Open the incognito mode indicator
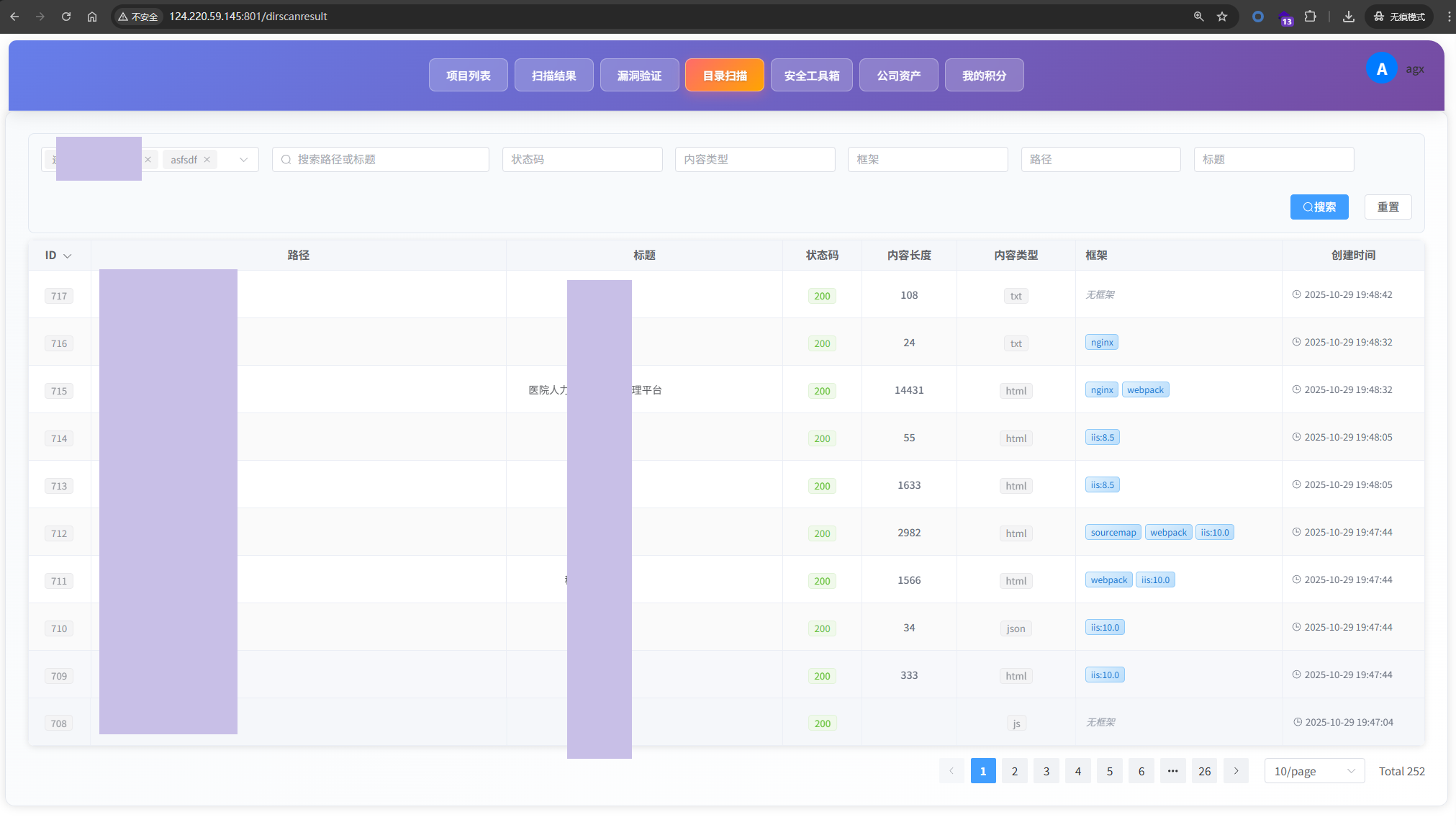Image resolution: width=1456 pixels, height=825 pixels. coord(1399,17)
